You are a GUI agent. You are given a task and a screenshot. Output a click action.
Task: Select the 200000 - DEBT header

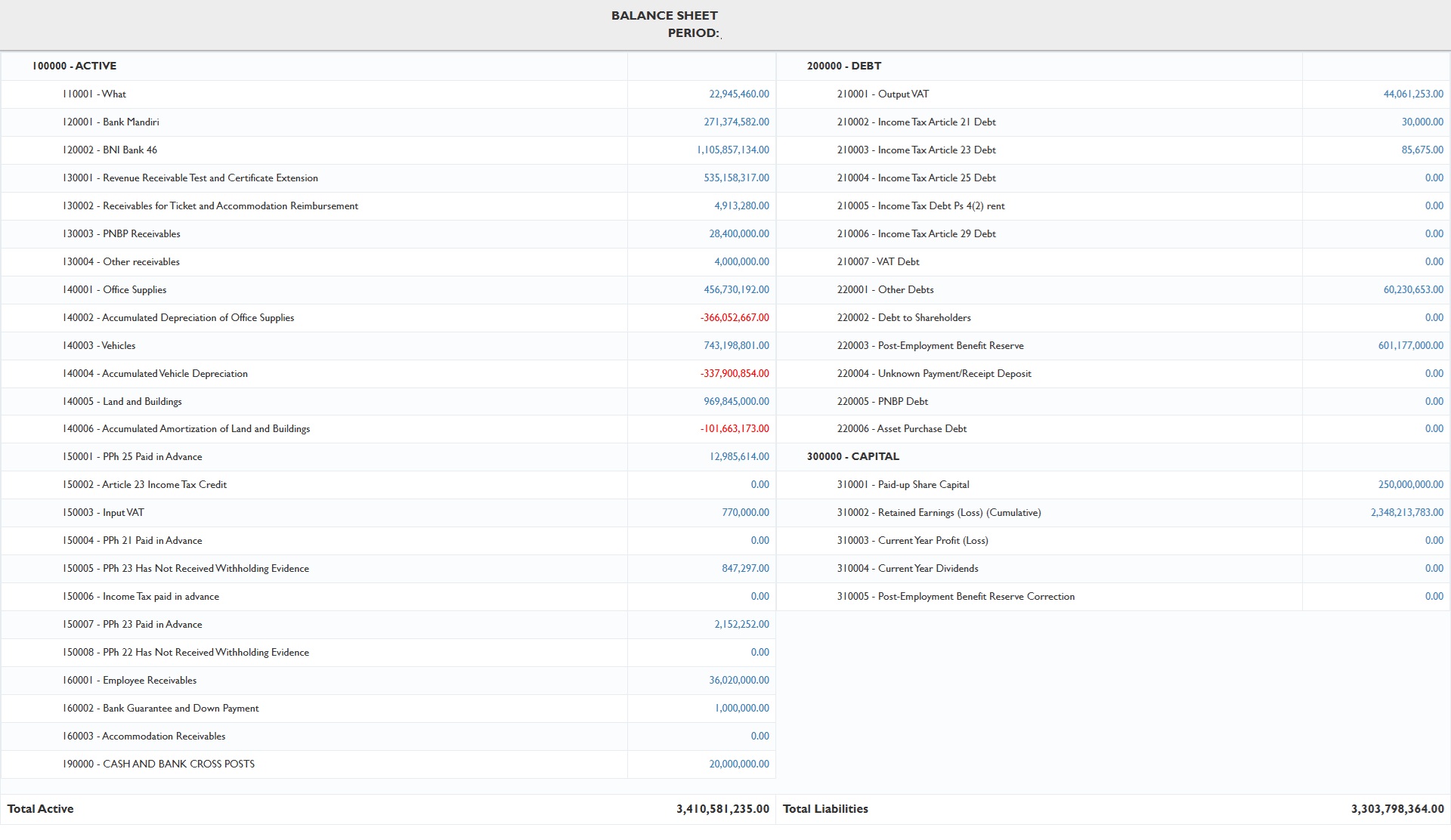click(844, 66)
